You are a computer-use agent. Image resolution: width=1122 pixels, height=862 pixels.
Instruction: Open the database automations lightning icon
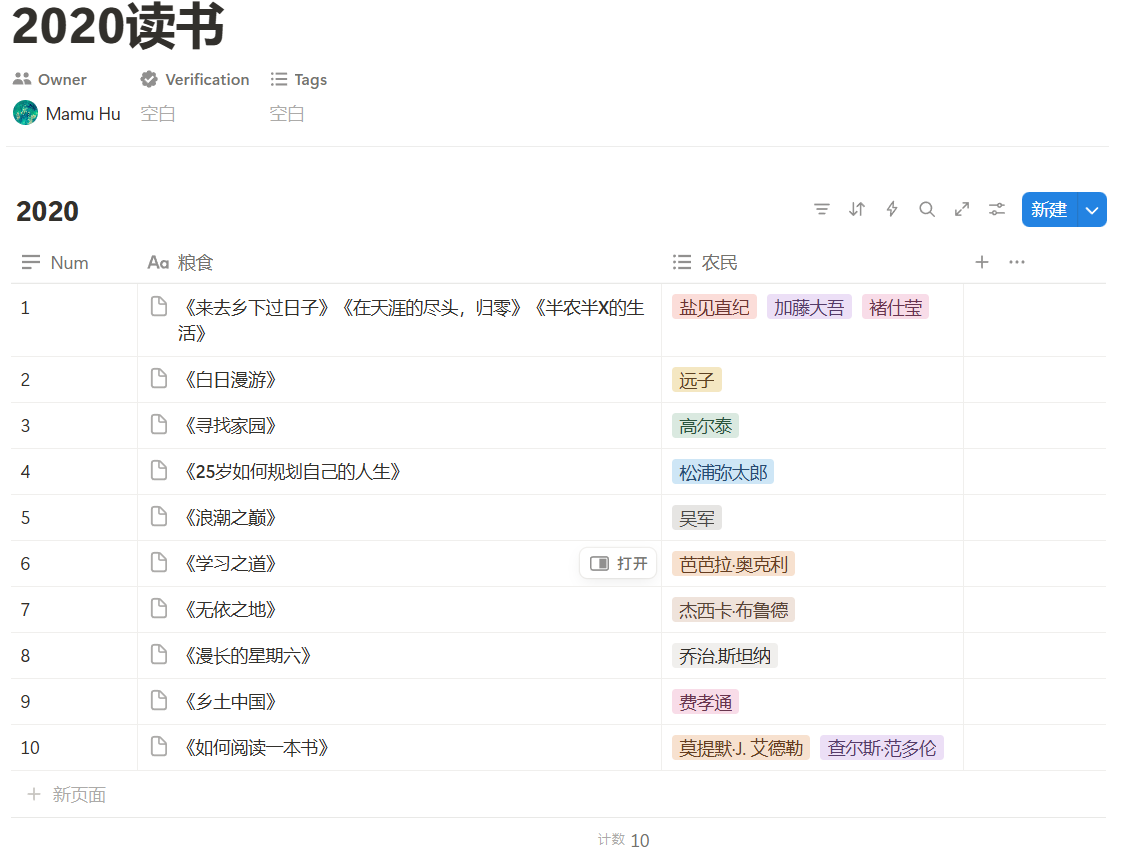click(891, 209)
